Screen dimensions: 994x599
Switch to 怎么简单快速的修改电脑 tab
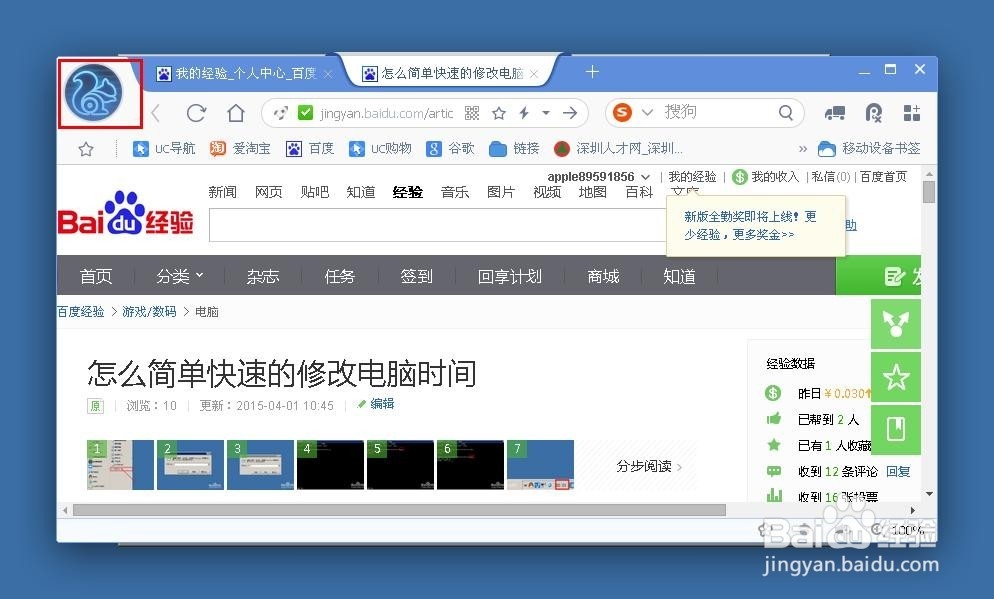pos(451,74)
